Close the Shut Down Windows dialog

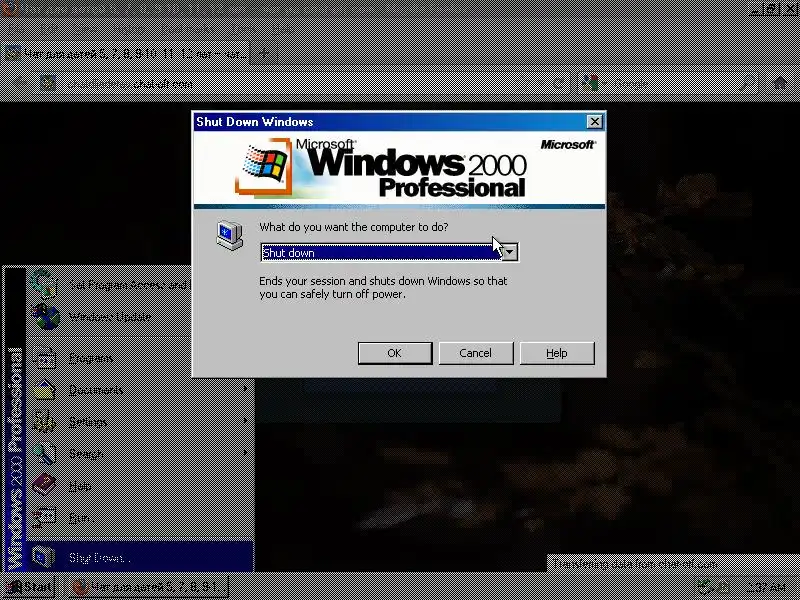coord(594,121)
